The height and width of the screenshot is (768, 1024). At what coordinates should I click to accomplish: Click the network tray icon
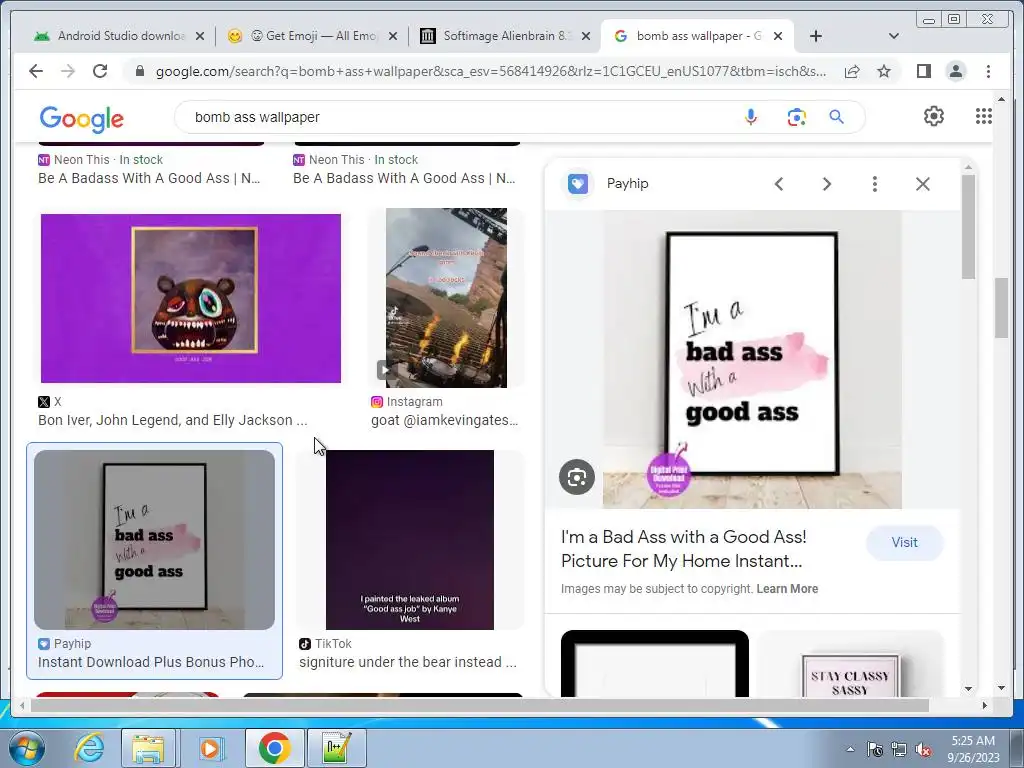899,750
